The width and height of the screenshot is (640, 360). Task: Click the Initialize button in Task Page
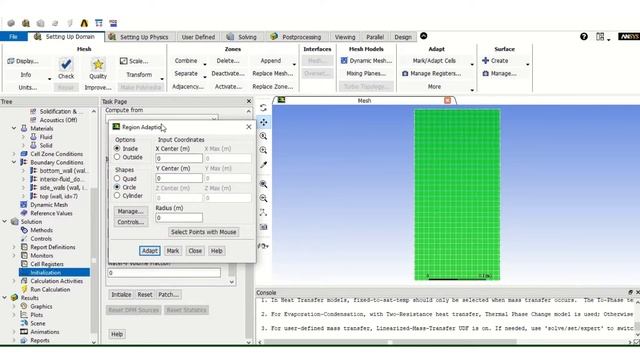coord(121,294)
